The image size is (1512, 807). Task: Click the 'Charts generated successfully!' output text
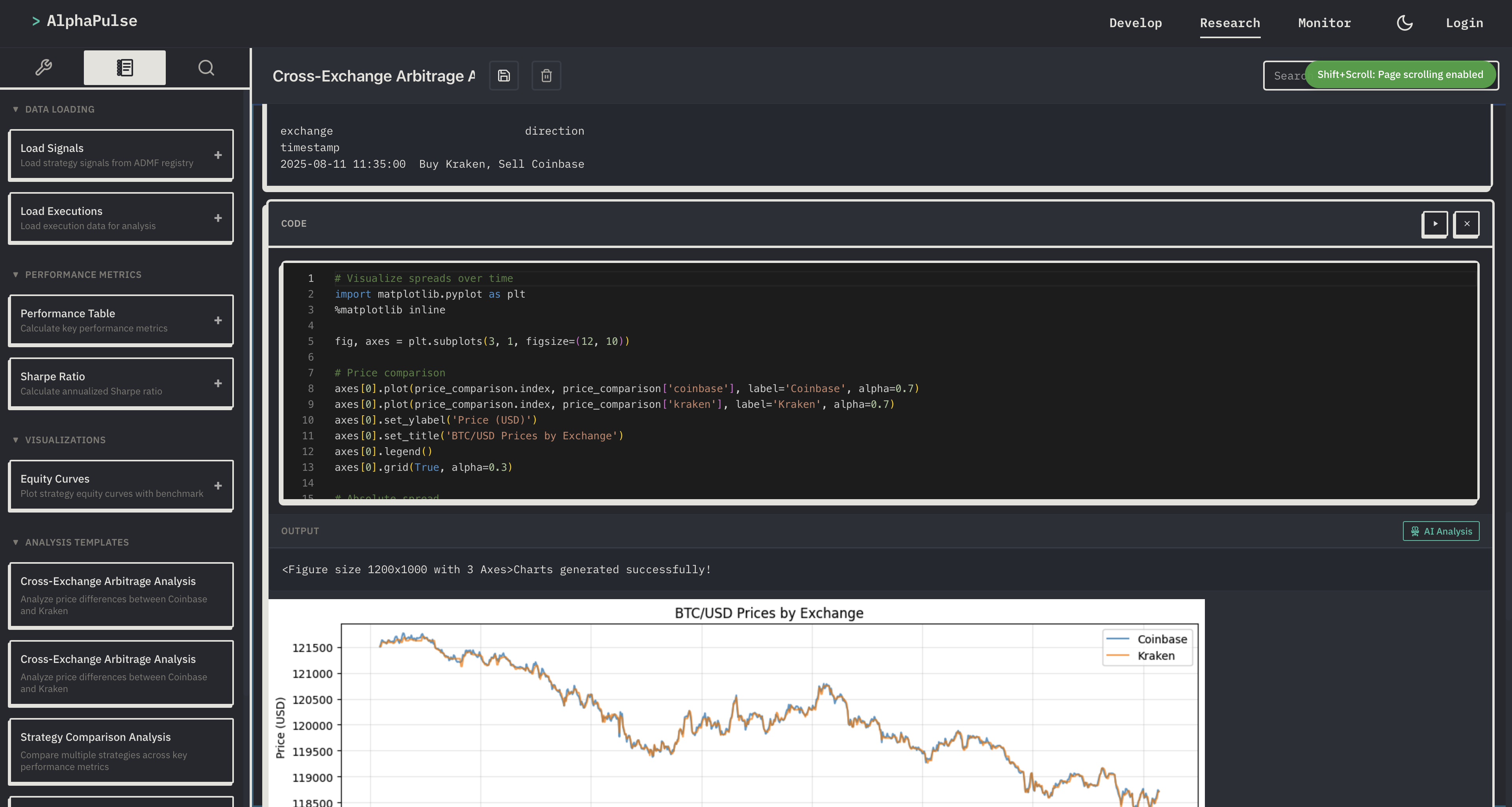pyautogui.click(x=612, y=570)
